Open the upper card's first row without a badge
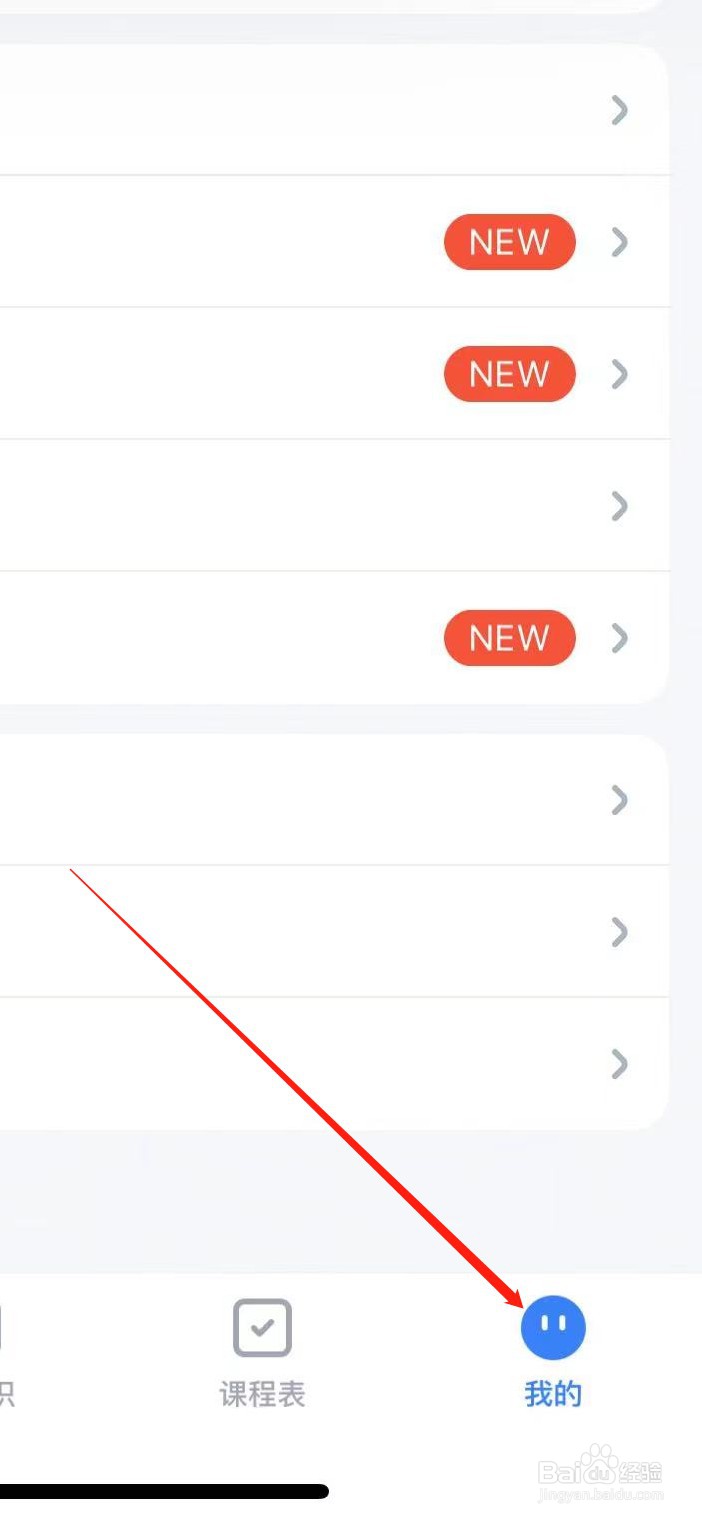 (x=334, y=110)
